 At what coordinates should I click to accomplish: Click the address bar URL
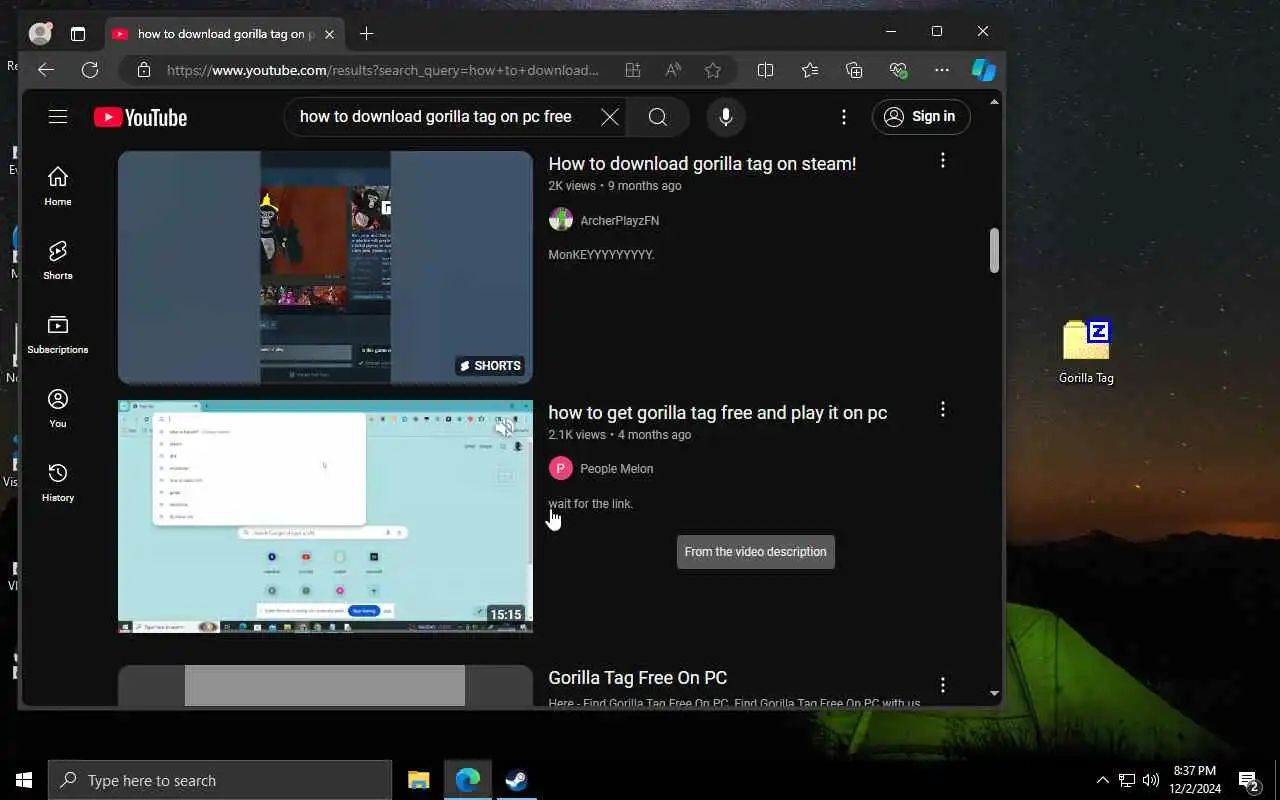click(383, 70)
